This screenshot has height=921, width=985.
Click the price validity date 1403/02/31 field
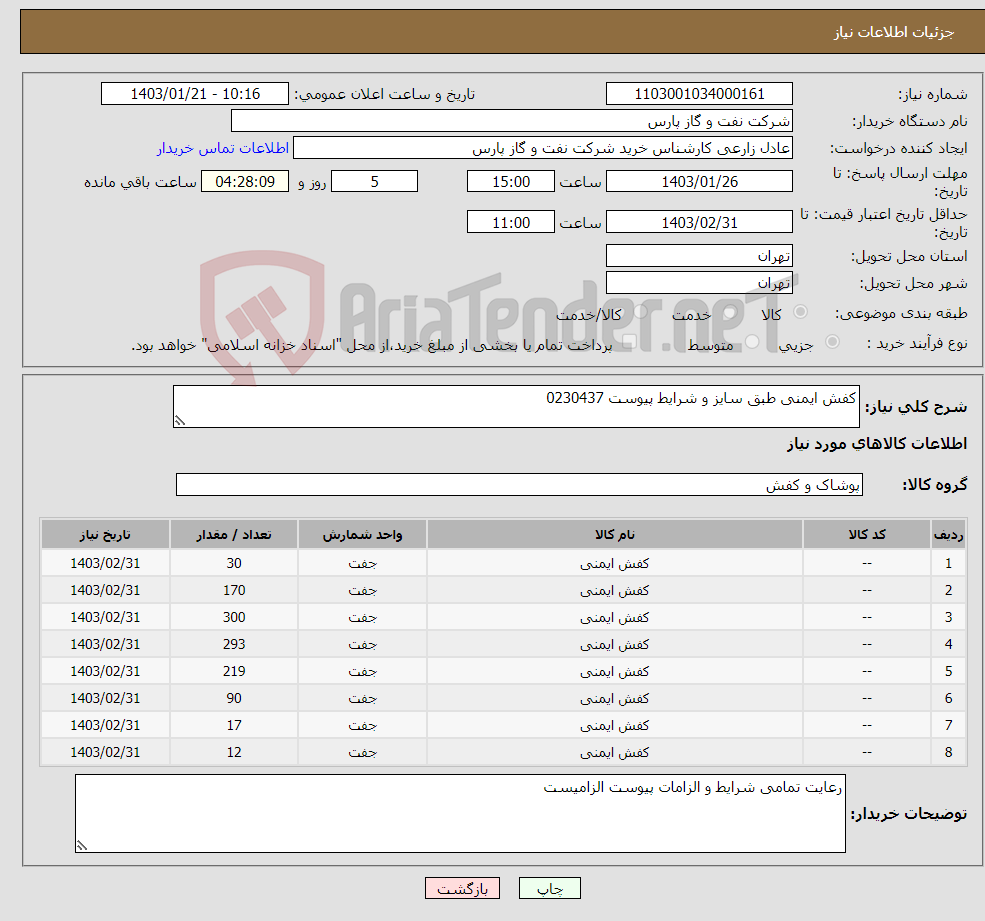click(x=699, y=222)
